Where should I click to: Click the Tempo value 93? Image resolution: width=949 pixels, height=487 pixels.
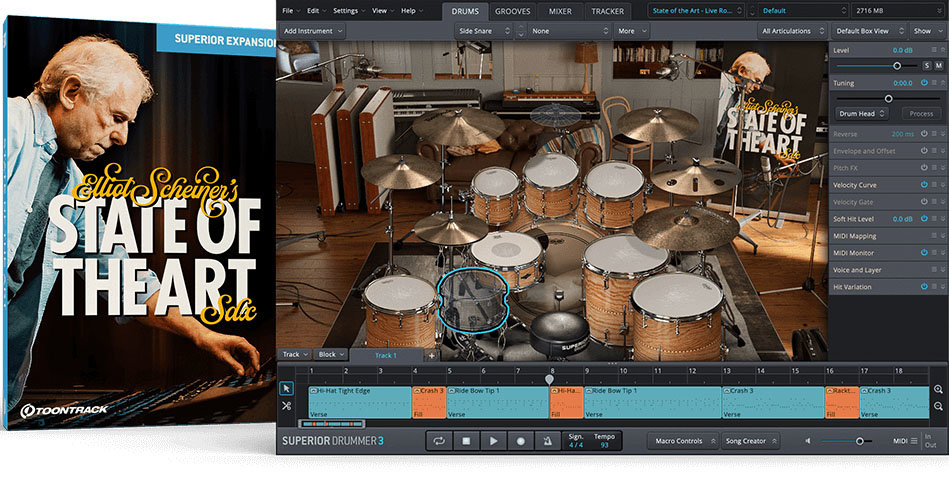pyautogui.click(x=604, y=445)
